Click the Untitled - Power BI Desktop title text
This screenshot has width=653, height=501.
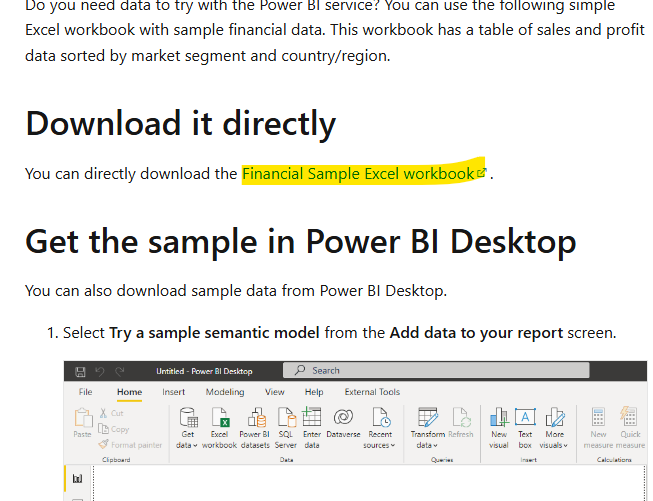tap(204, 371)
